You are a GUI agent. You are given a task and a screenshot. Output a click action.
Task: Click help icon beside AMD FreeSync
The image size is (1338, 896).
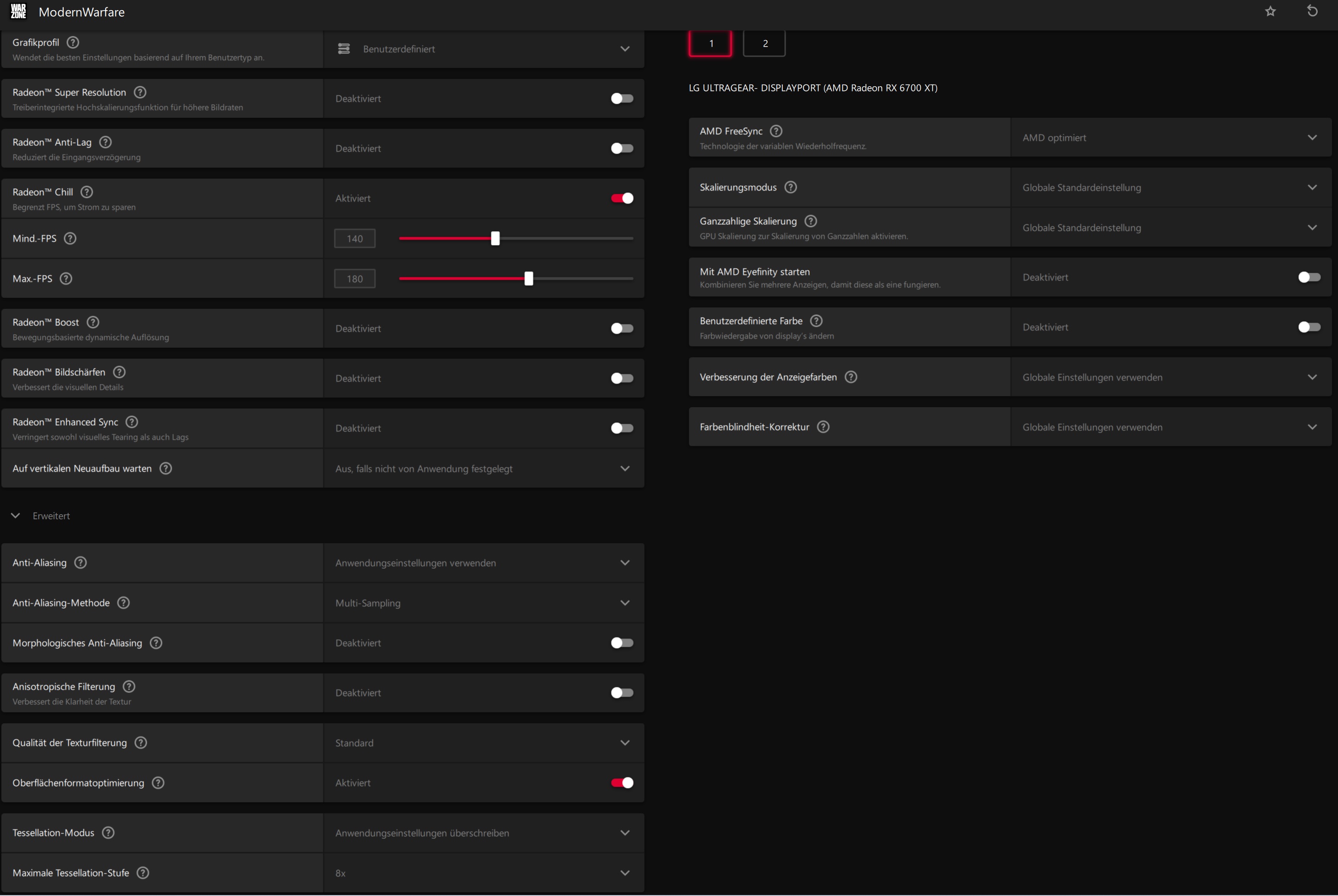(775, 132)
